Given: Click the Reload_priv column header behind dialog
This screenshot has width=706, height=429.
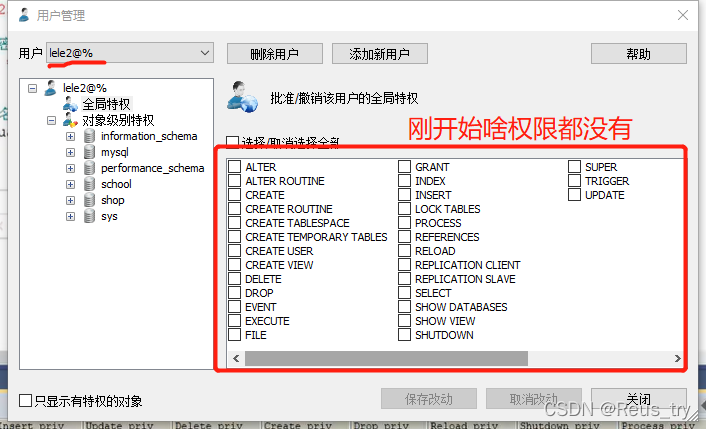Looking at the screenshot, I should (x=464, y=425).
